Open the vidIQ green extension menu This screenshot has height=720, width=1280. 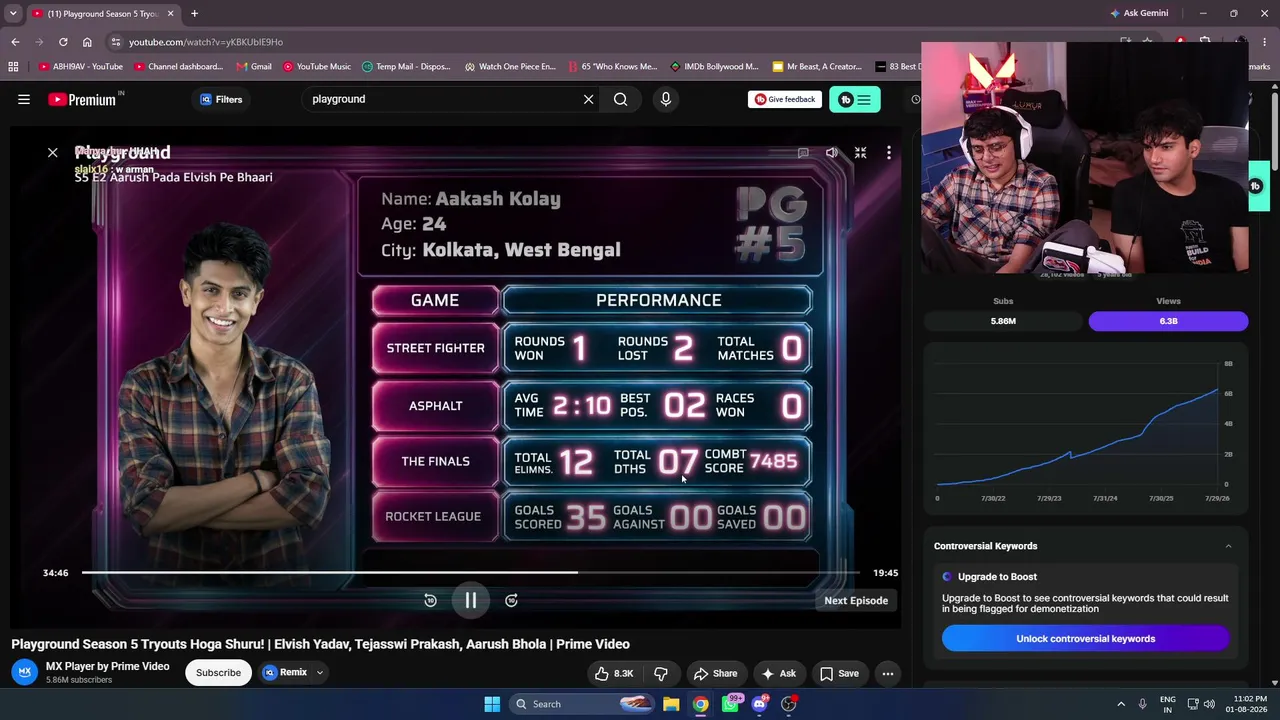click(x=855, y=99)
